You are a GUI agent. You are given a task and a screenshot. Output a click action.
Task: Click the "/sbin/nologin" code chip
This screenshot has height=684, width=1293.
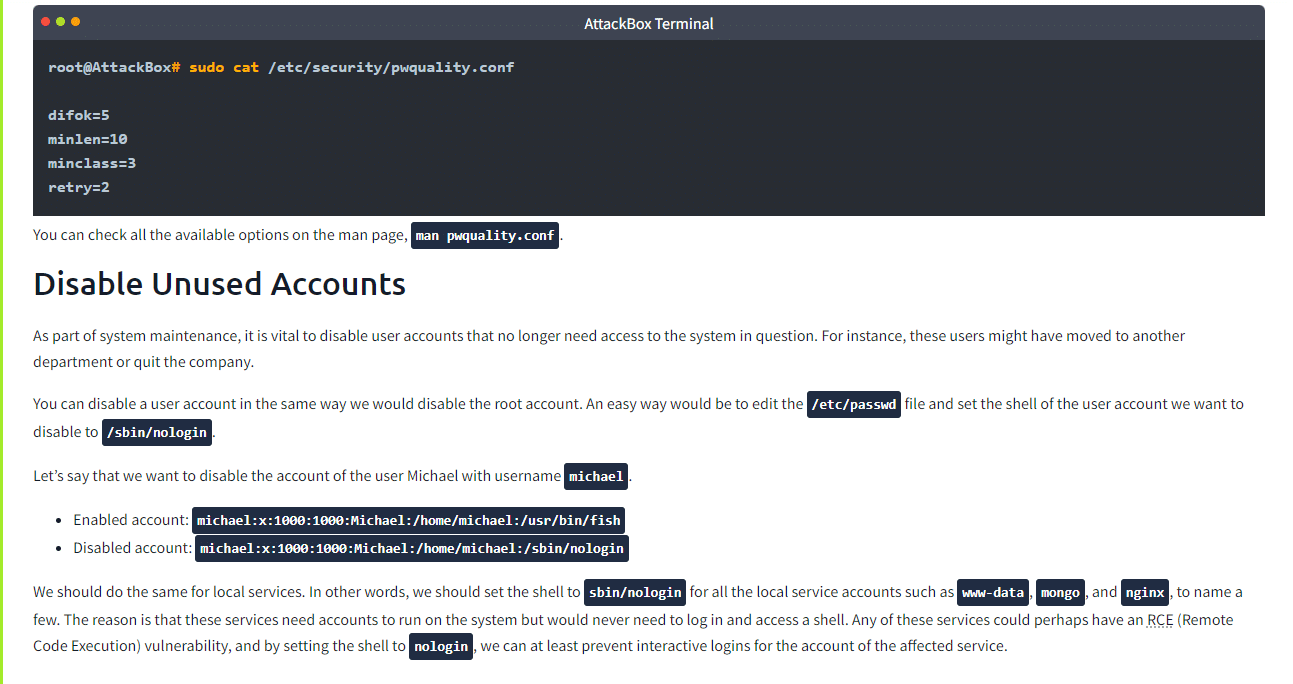click(156, 432)
